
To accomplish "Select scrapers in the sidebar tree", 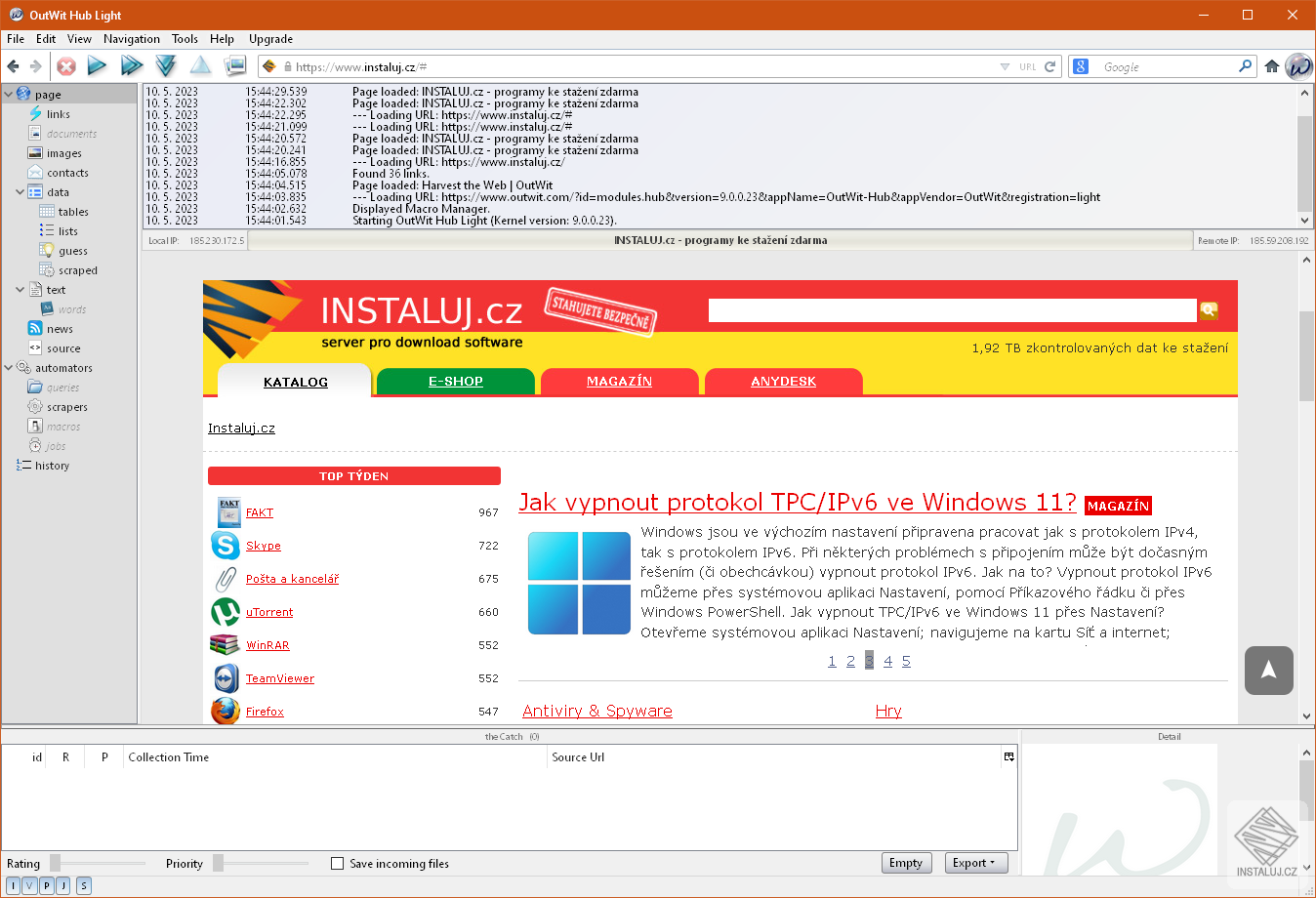I will [67, 407].
